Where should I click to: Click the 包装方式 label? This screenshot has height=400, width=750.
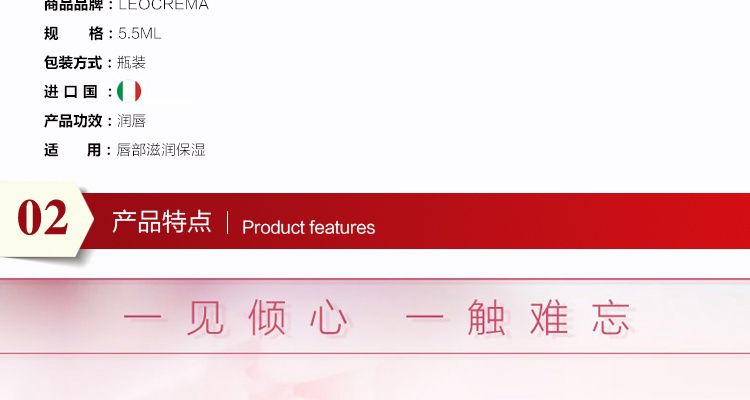[x=73, y=62]
